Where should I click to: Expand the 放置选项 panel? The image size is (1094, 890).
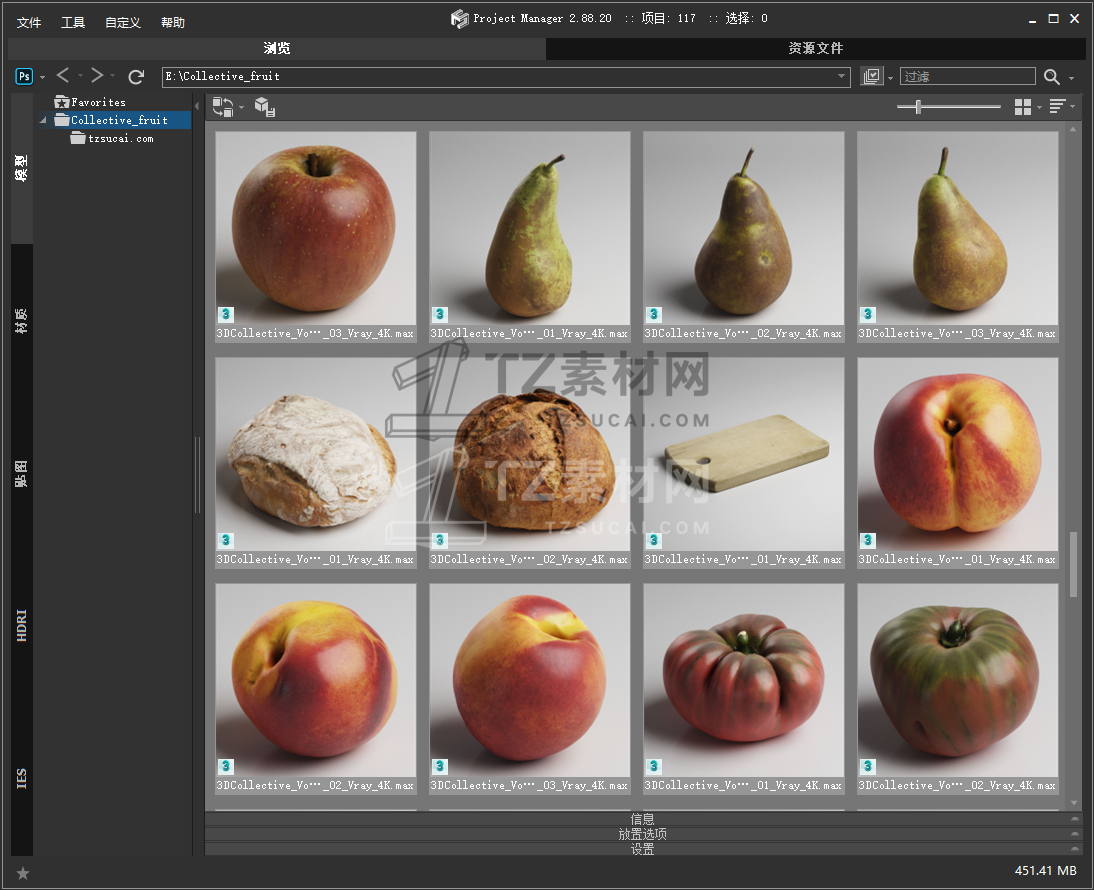(642, 834)
